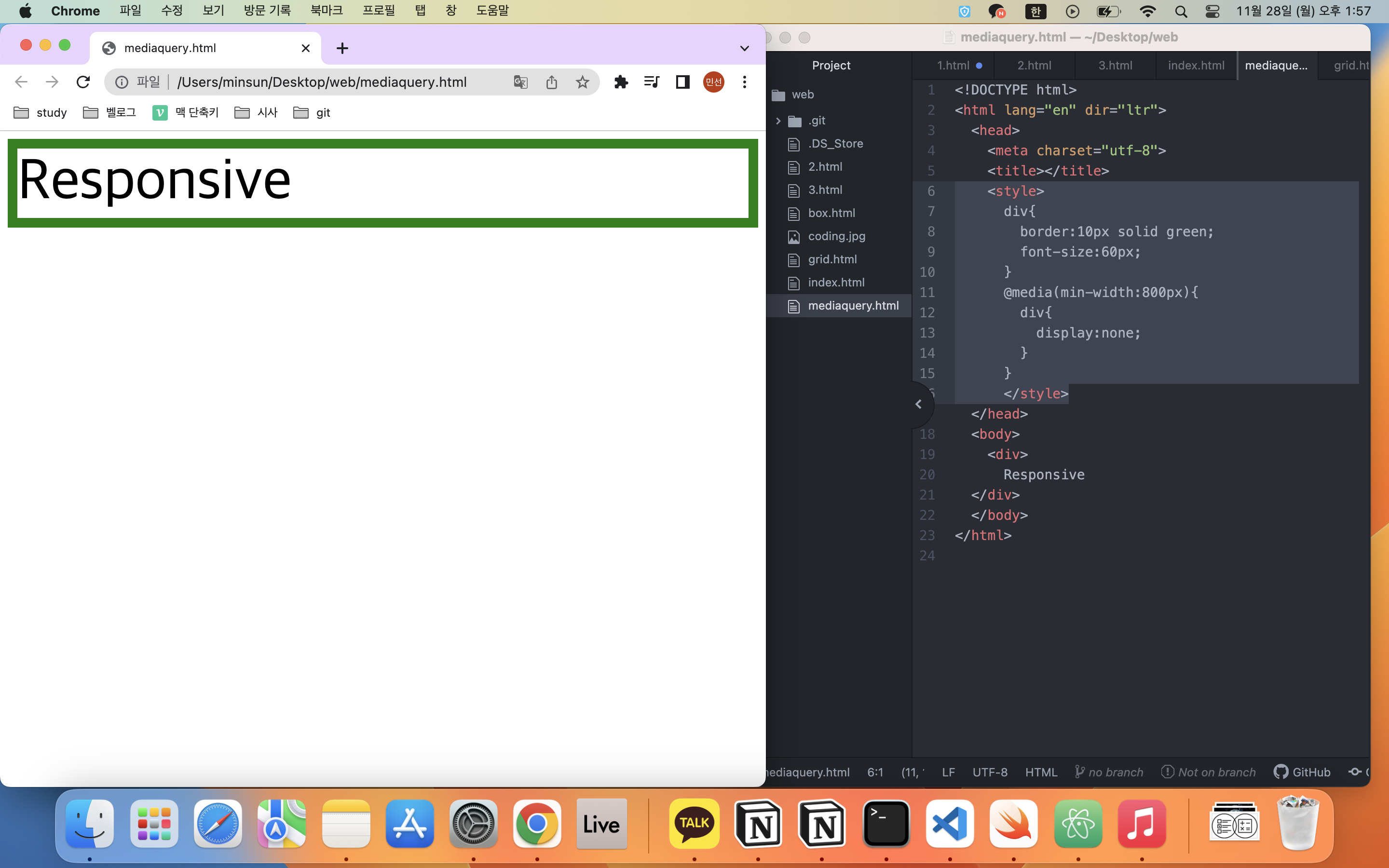Viewport: 1389px width, 868px height.
Task: Open the git bookmark folder
Action: point(312,112)
